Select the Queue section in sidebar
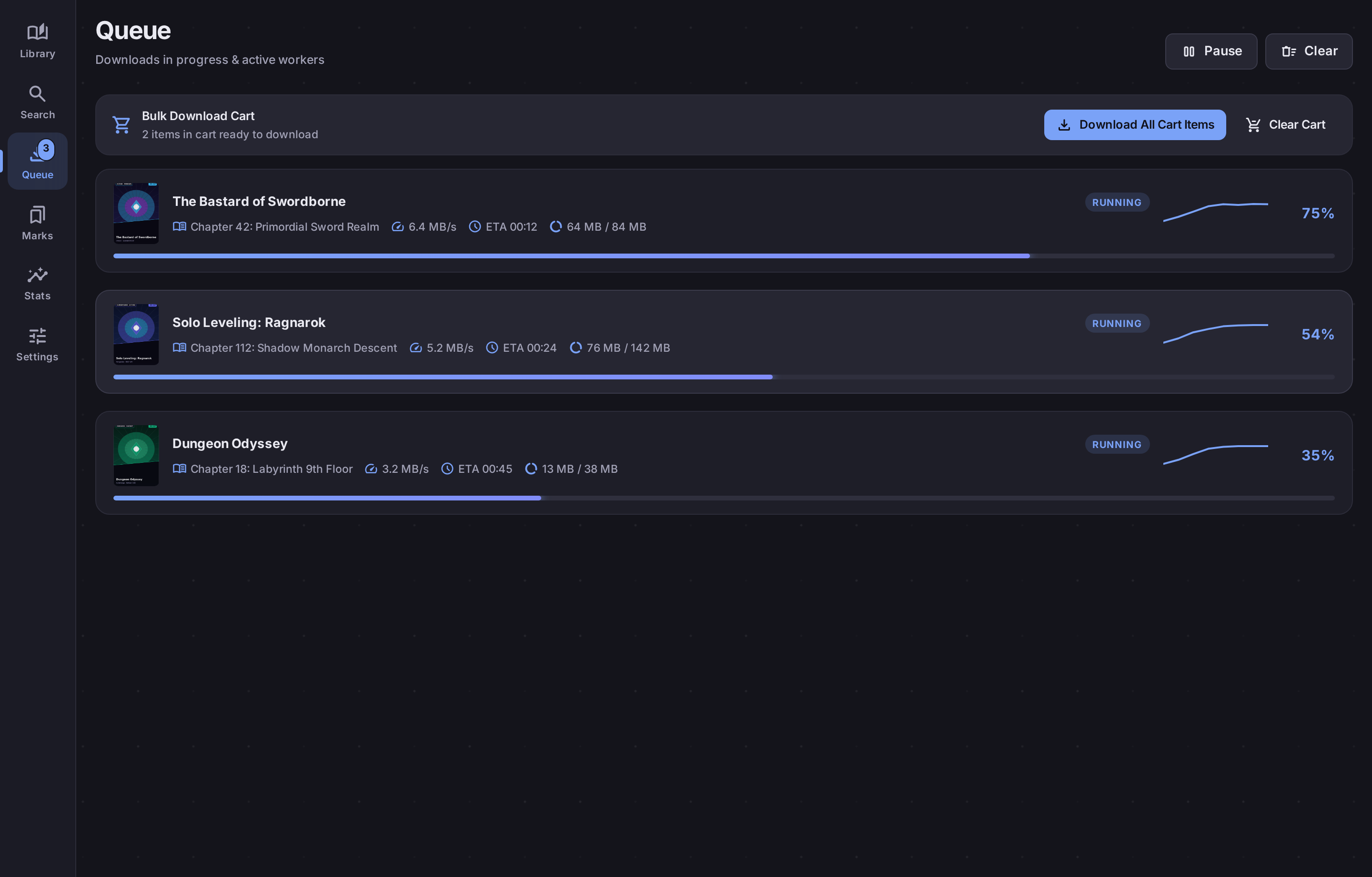Viewport: 1372px width, 877px height. pos(38,162)
